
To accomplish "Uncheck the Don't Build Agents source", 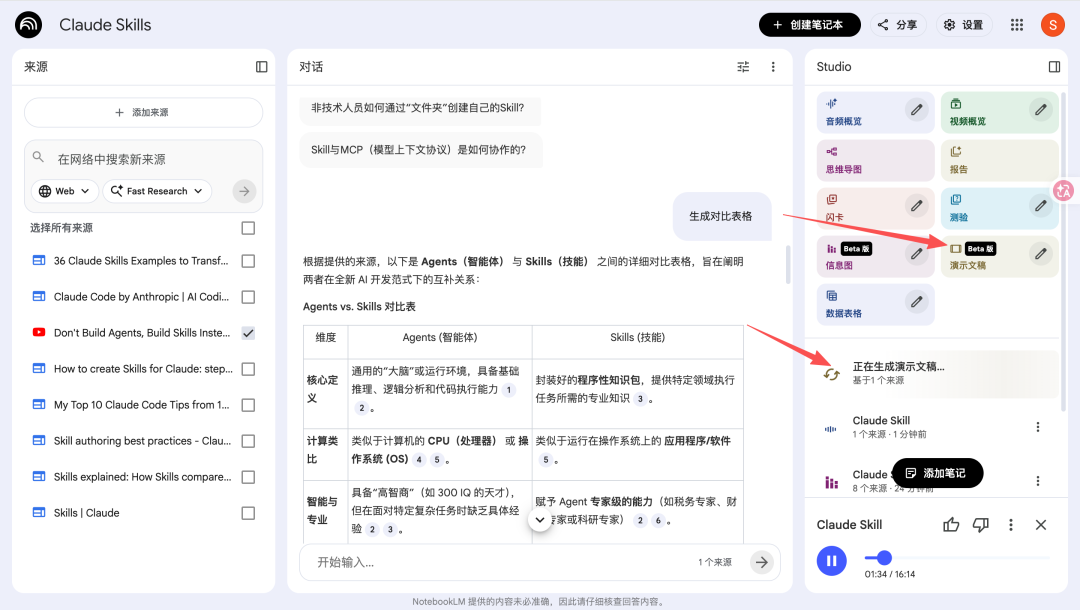I will point(248,333).
